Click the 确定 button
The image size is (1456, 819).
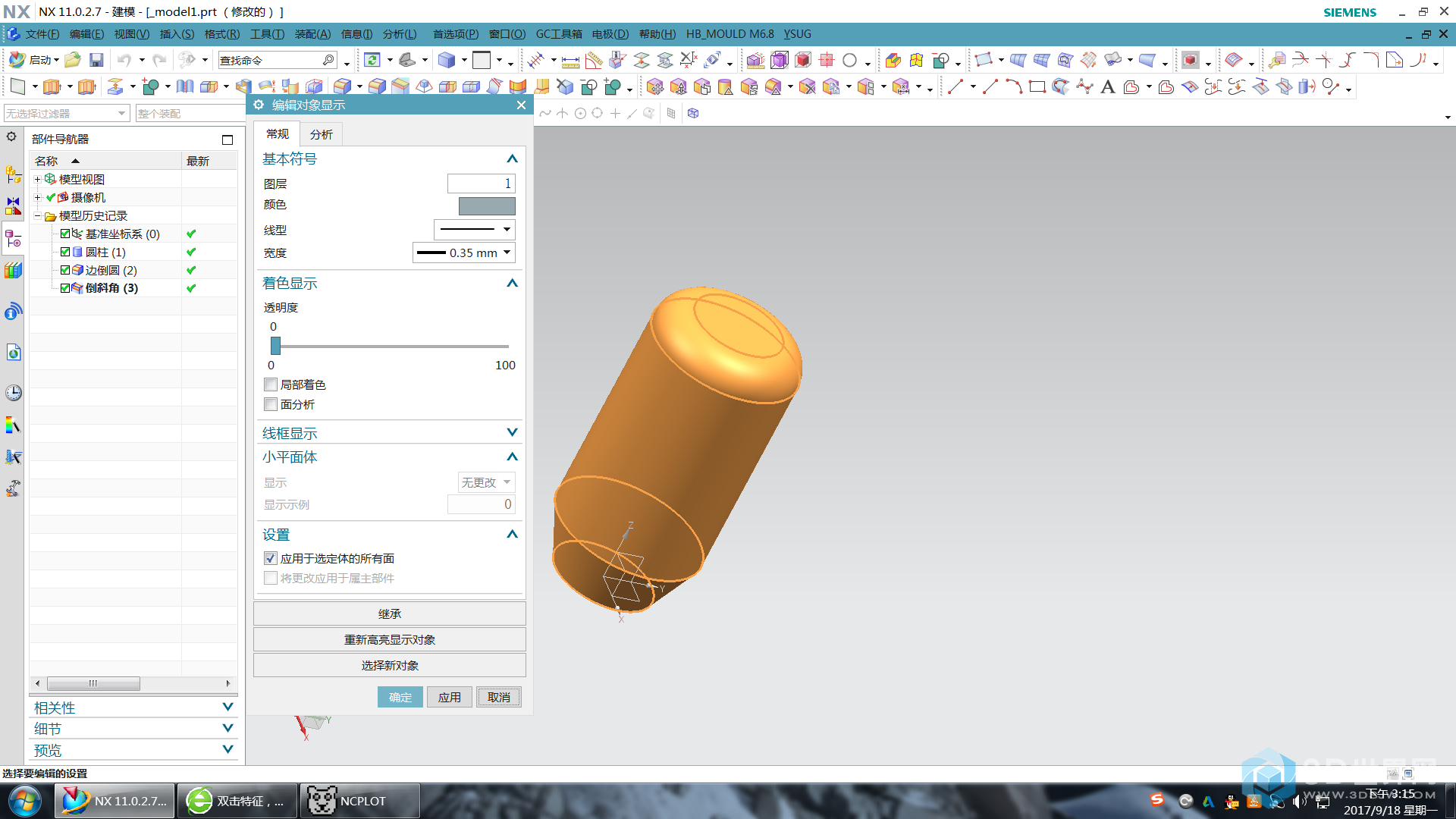pyautogui.click(x=400, y=697)
